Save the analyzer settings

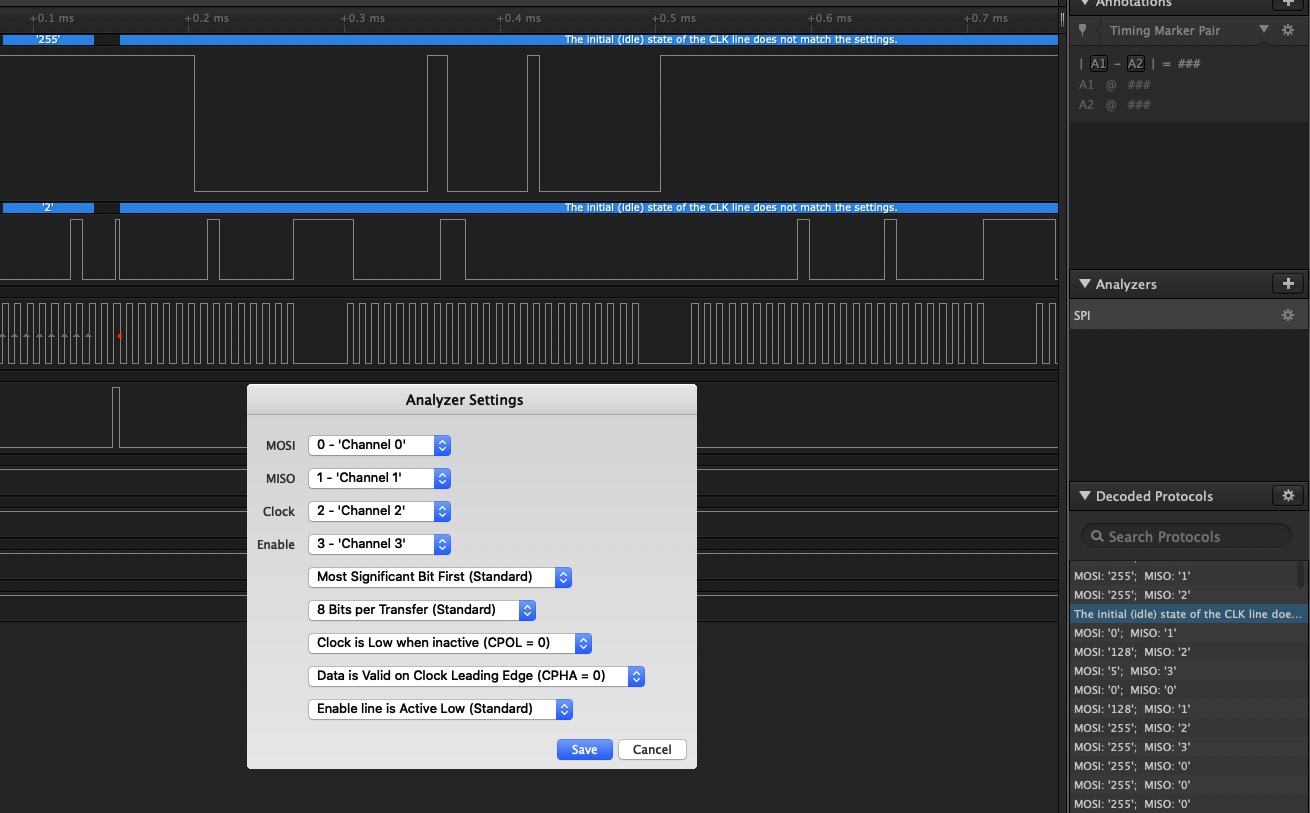pos(584,750)
